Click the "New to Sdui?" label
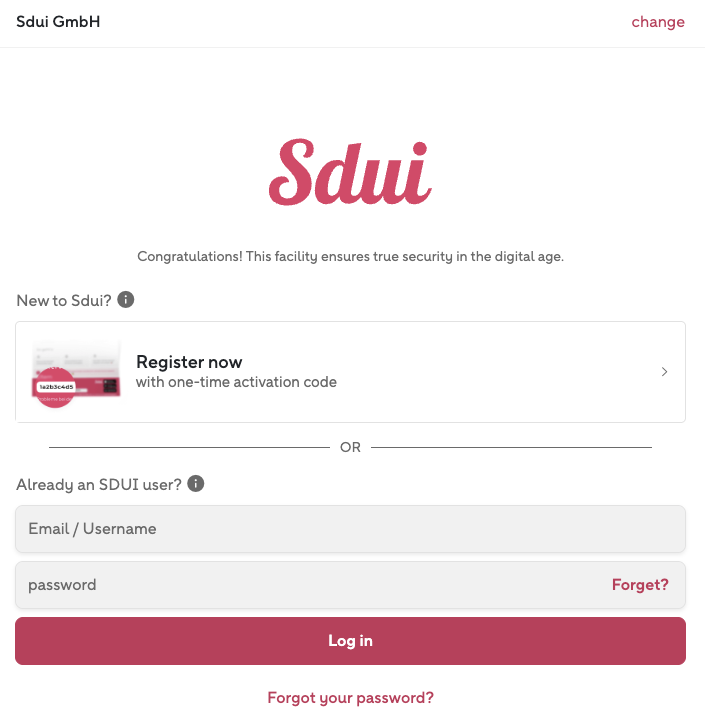This screenshot has height=719, width=705. (64, 300)
